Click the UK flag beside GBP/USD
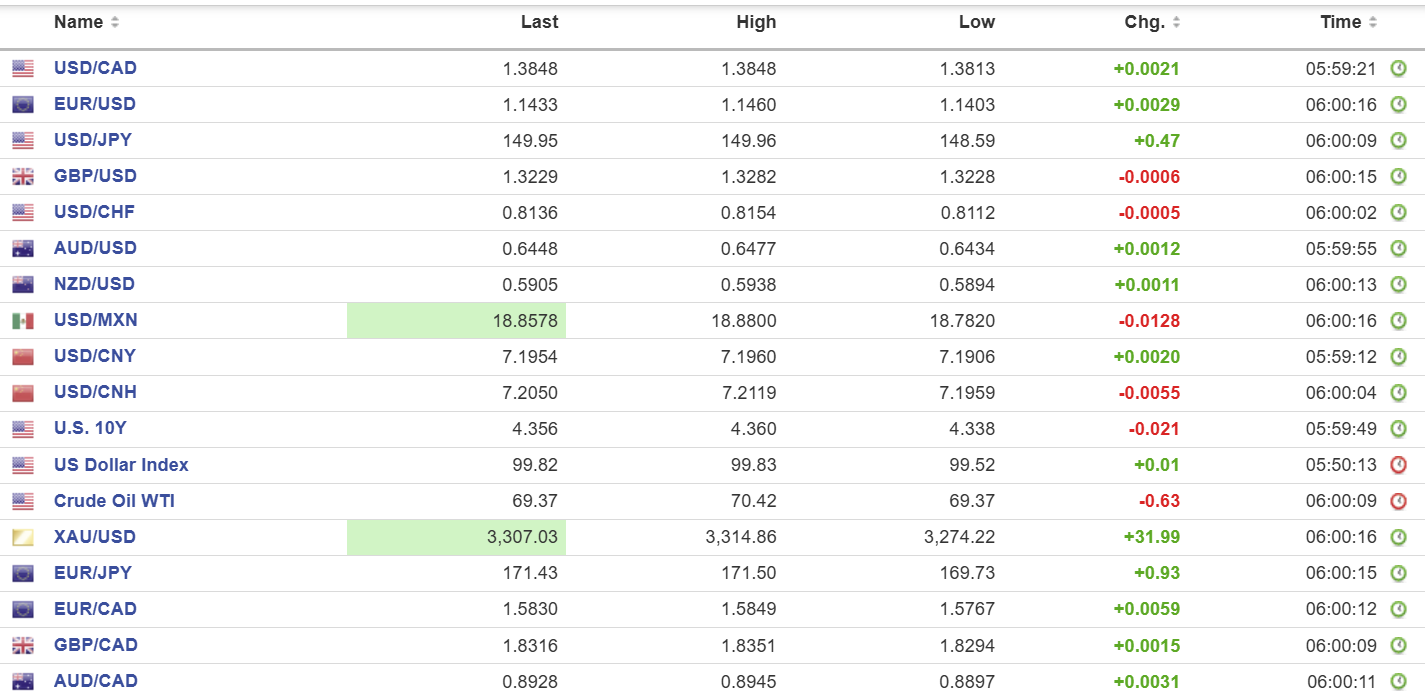This screenshot has width=1425, height=697. 23,177
